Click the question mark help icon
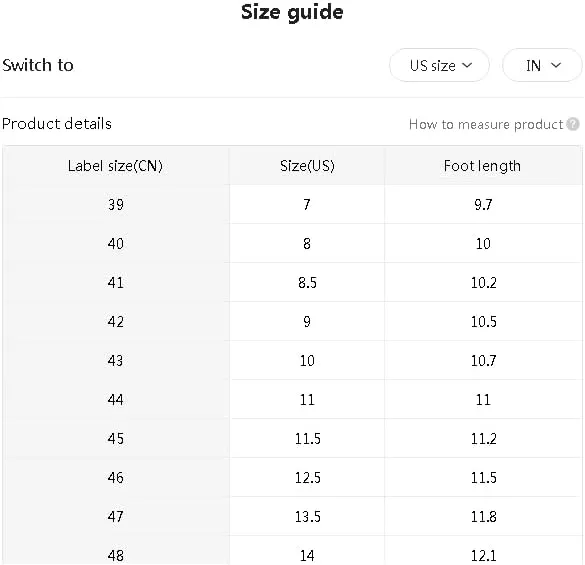The height and width of the screenshot is (565, 585). 573,124
